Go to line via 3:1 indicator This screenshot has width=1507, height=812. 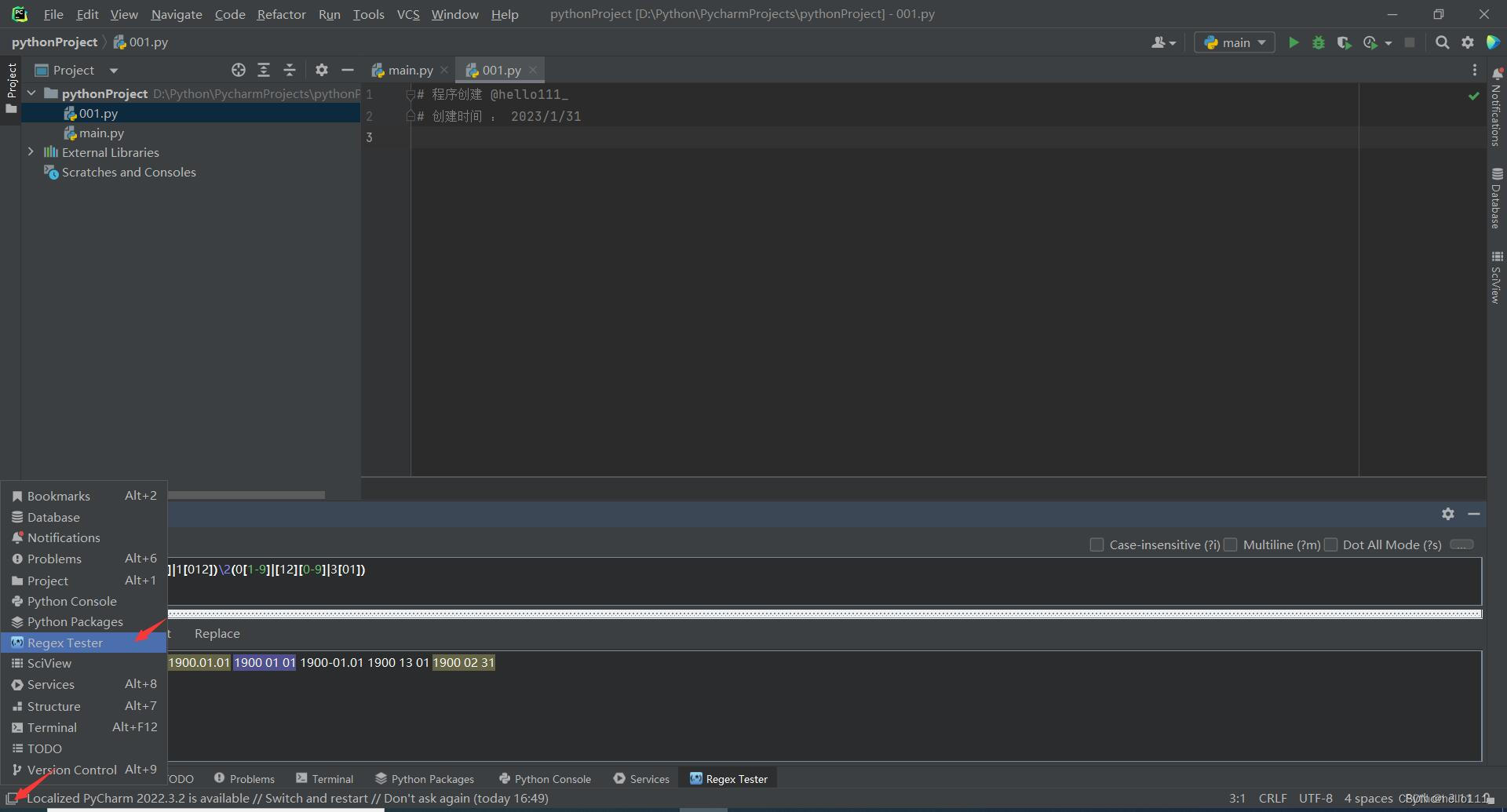[1237, 799]
